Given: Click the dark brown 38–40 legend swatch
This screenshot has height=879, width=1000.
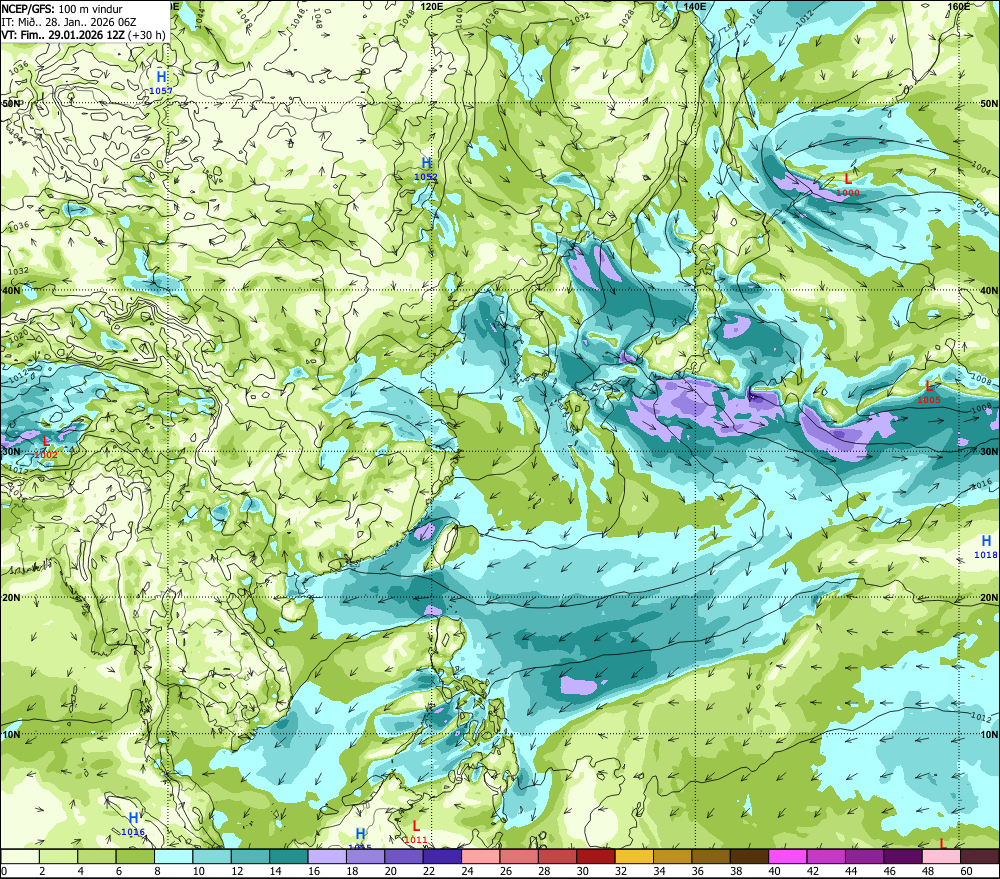Looking at the screenshot, I should tap(749, 856).
